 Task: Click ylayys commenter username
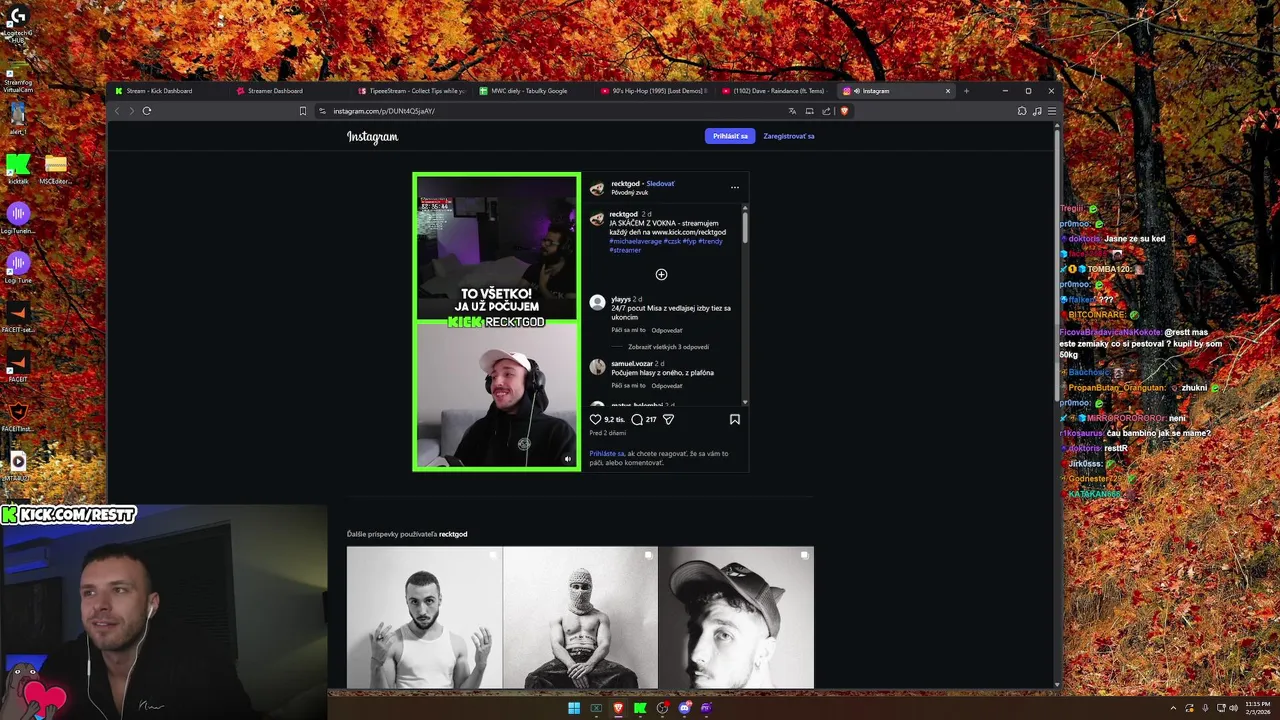point(621,299)
